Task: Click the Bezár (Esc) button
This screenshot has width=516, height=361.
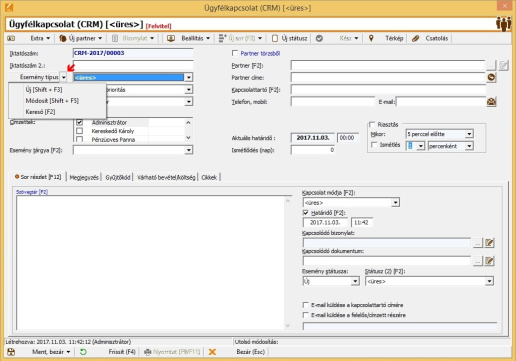Action: pos(251,352)
